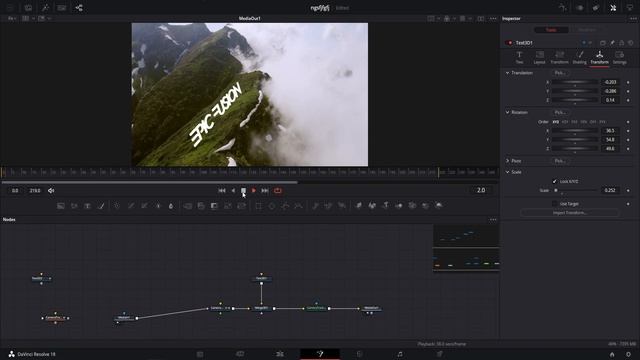Switch to the Tools tab in Inspector
This screenshot has width=640, height=360.
pyautogui.click(x=551, y=30)
